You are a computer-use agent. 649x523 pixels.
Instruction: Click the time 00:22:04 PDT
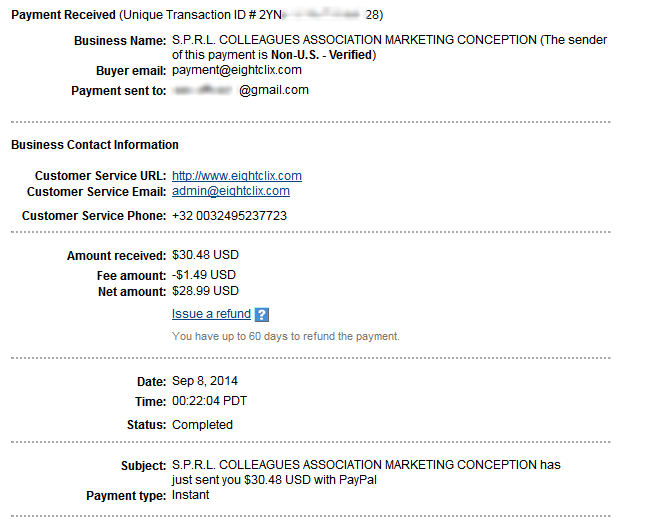pos(209,401)
